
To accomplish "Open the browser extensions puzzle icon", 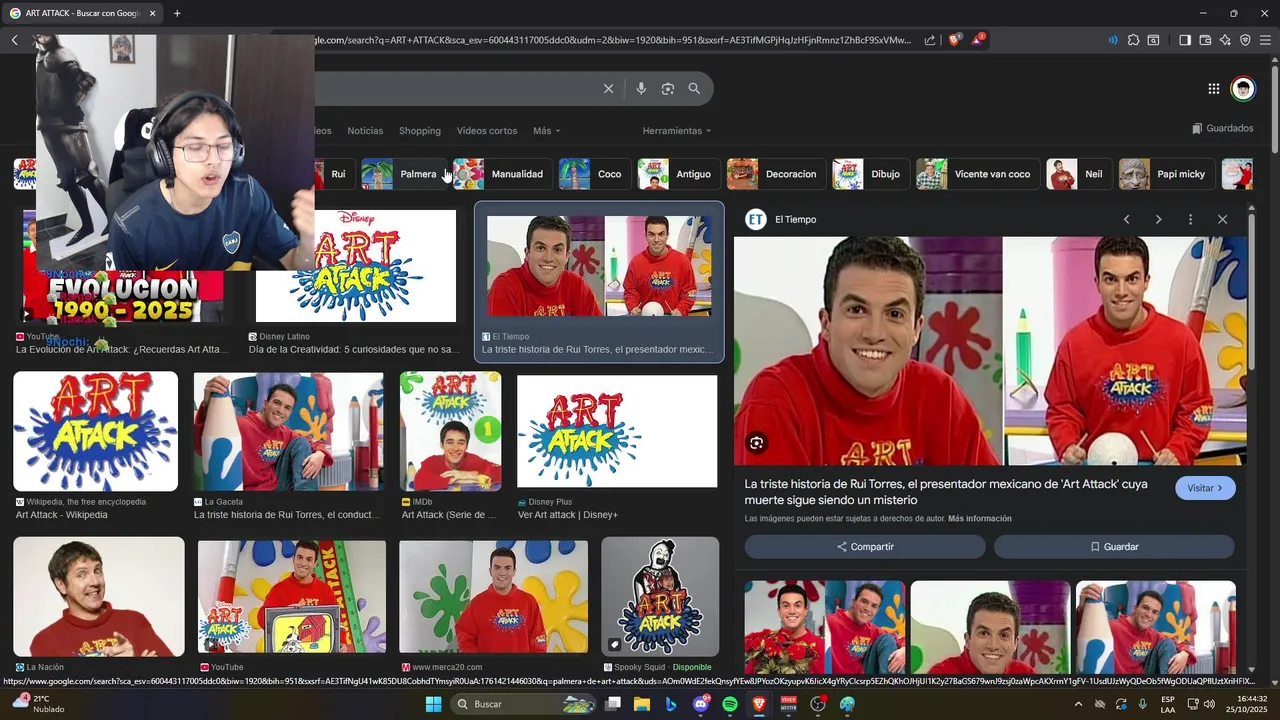I will click(x=1133, y=40).
